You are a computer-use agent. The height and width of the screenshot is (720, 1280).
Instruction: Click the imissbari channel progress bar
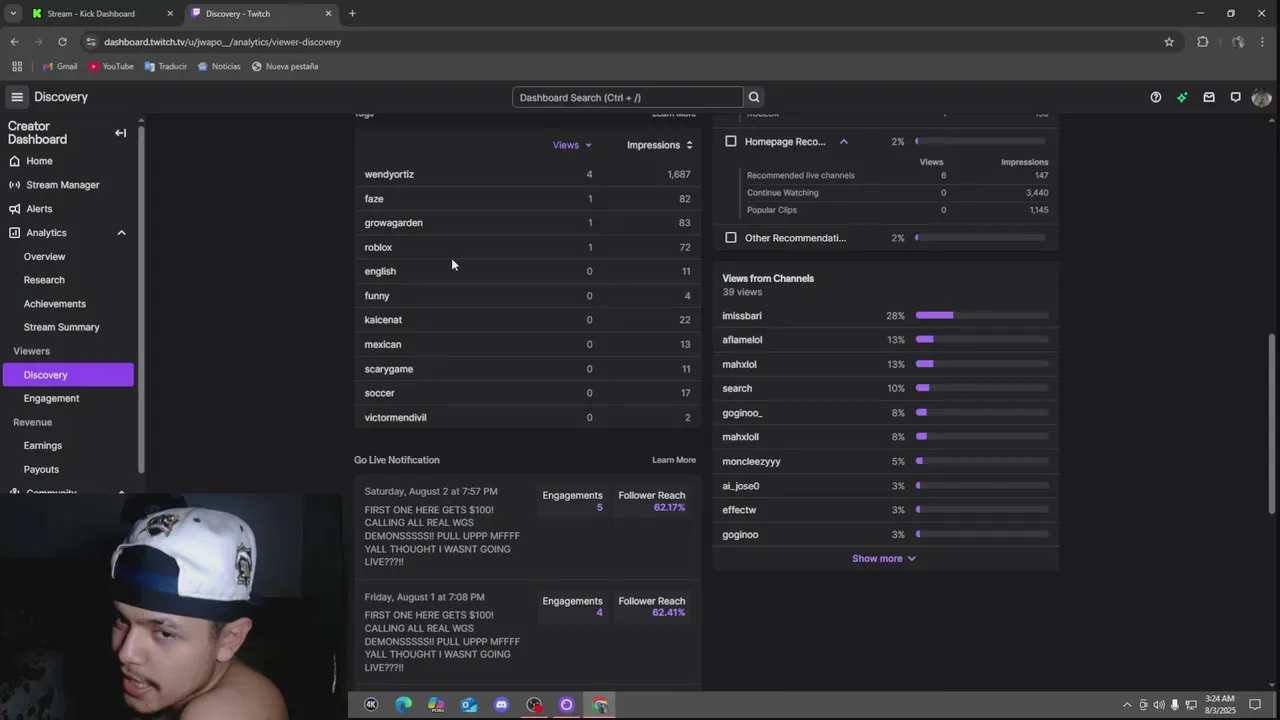(x=982, y=316)
